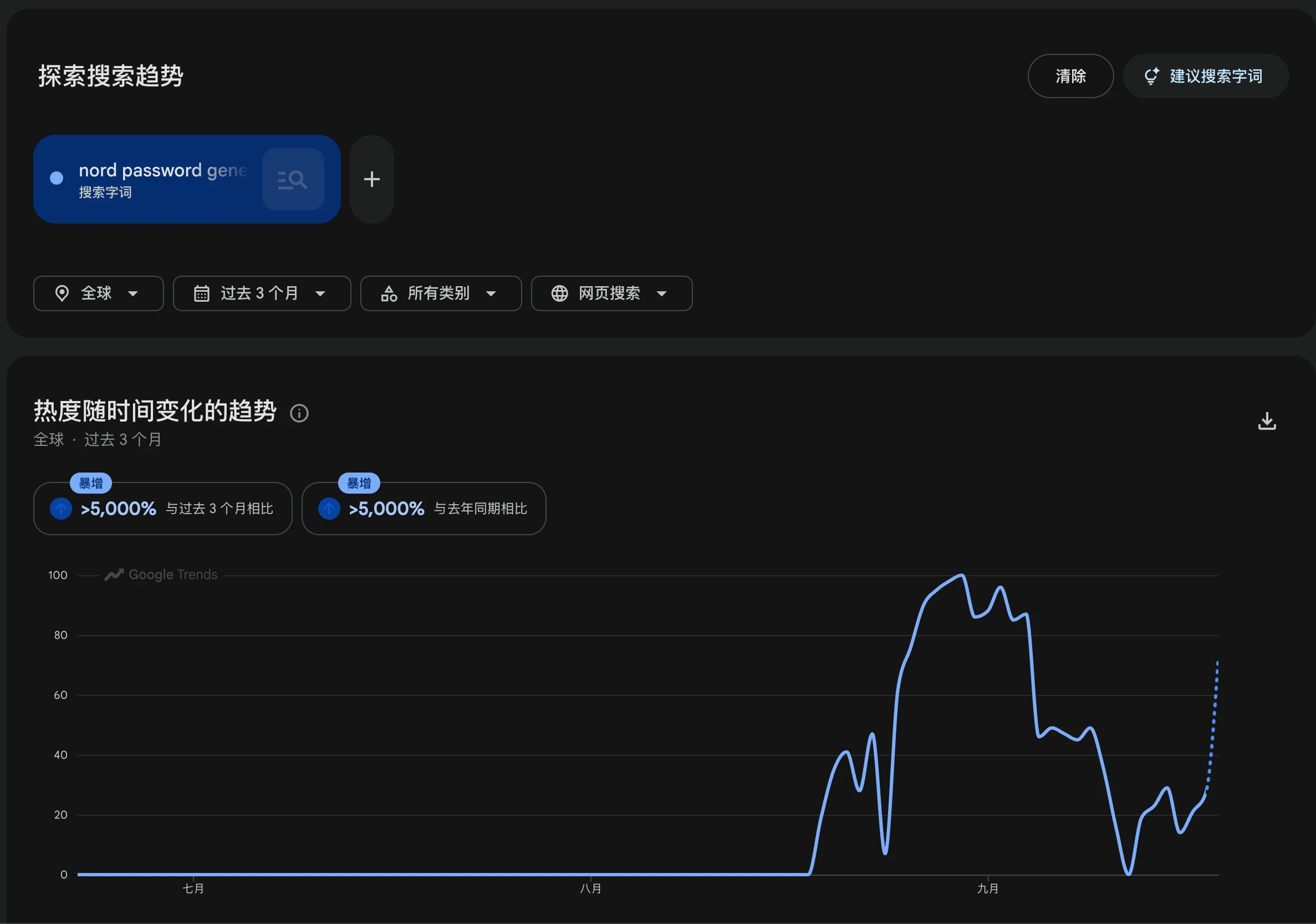Click the up arrow icon in the 与过去 3 个月相比 chip

pyautogui.click(x=61, y=509)
